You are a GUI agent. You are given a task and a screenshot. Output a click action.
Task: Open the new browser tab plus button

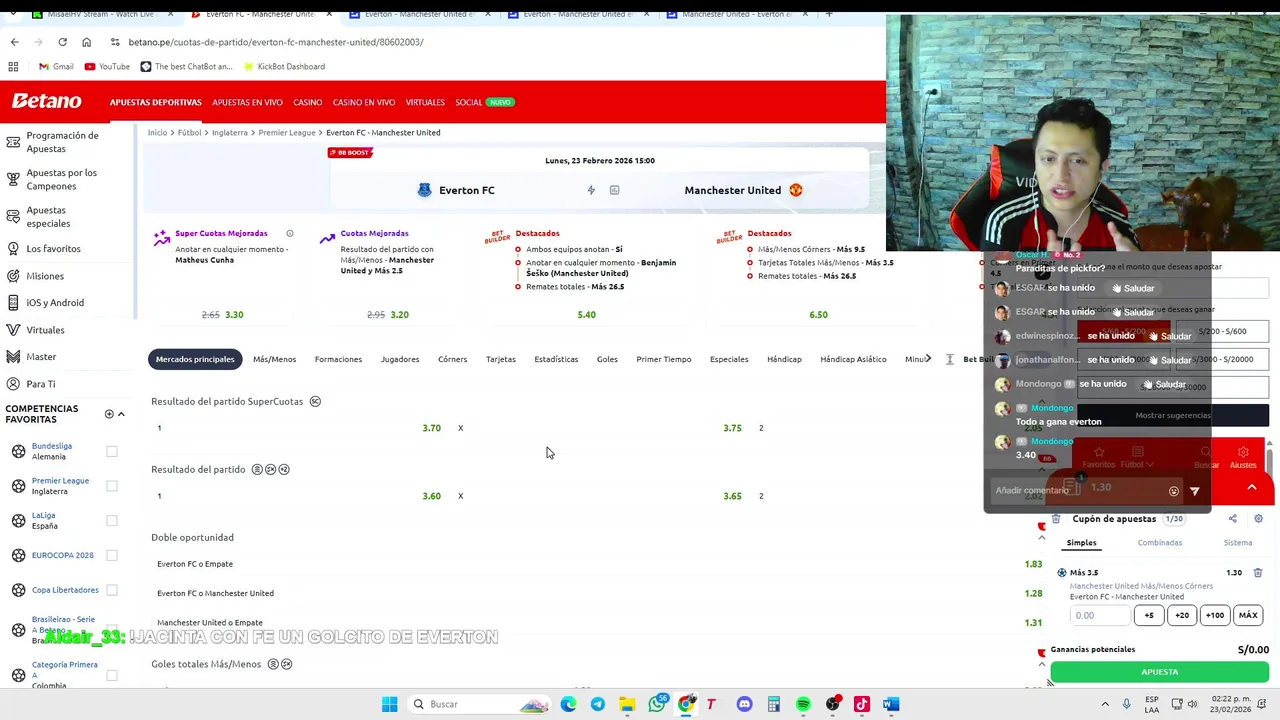pyautogui.click(x=828, y=14)
